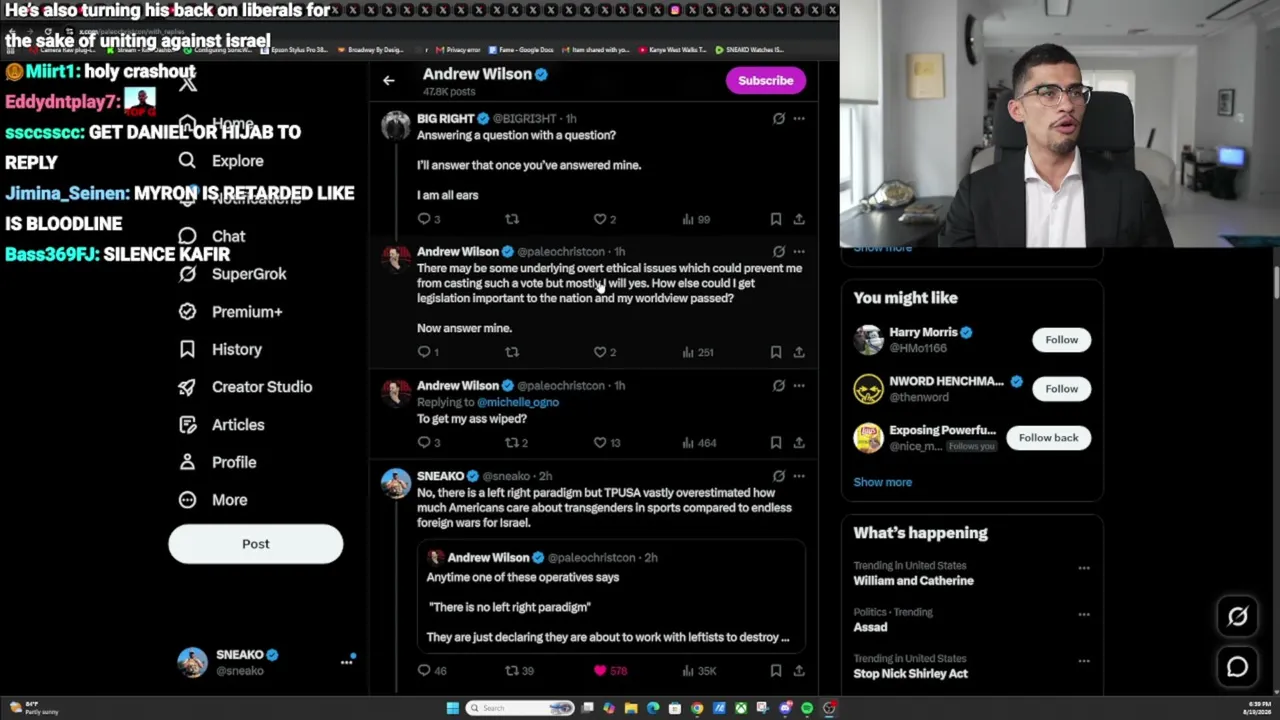This screenshot has height=720, width=1280.
Task: Ask Grok about the 'Now answer mine' tweet
Action: [779, 251]
